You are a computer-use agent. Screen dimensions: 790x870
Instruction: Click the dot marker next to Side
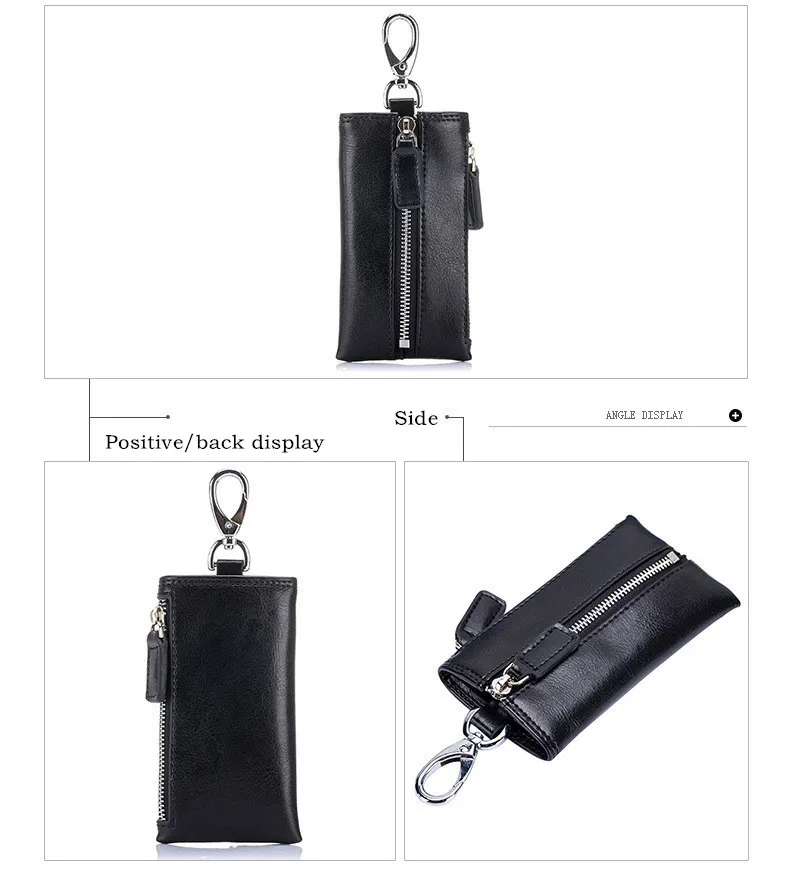coord(447,417)
